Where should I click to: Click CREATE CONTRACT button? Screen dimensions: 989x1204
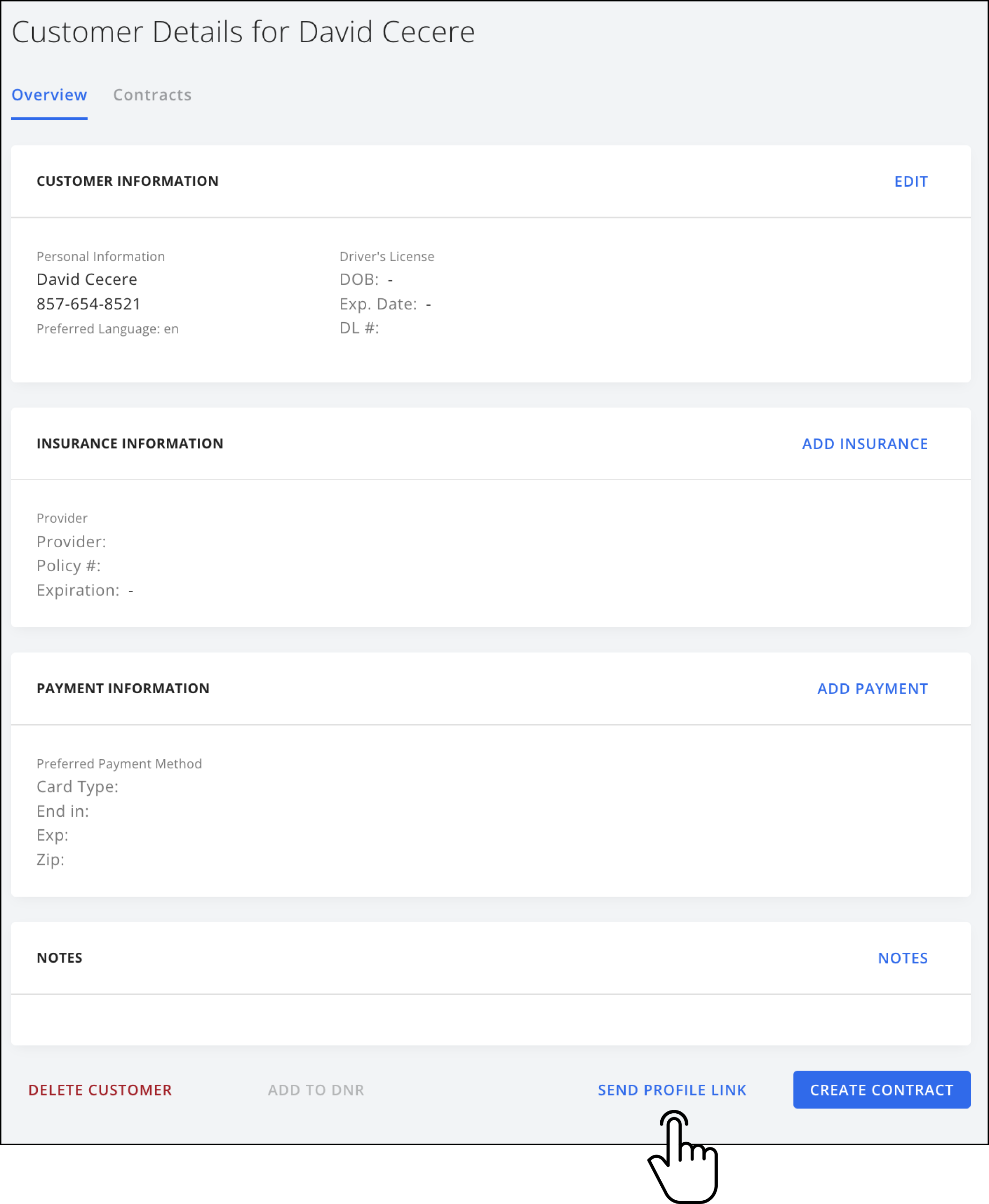tap(881, 1089)
